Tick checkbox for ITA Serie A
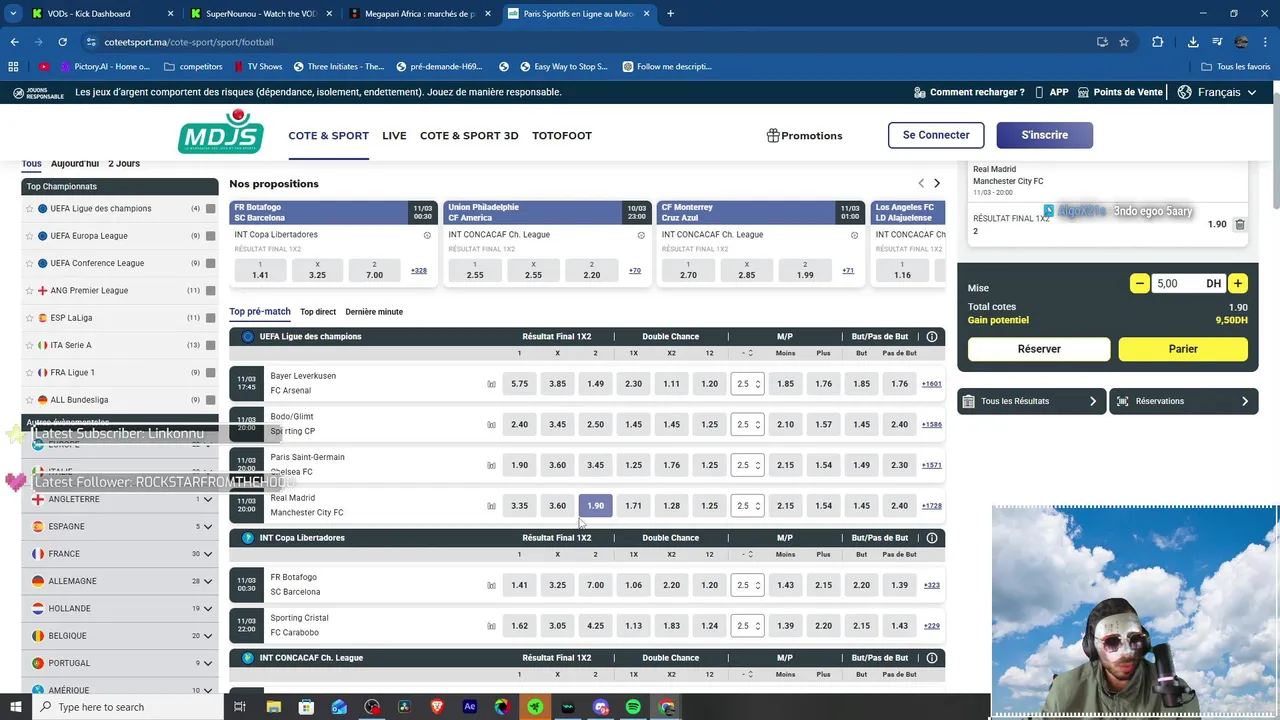 [211, 345]
